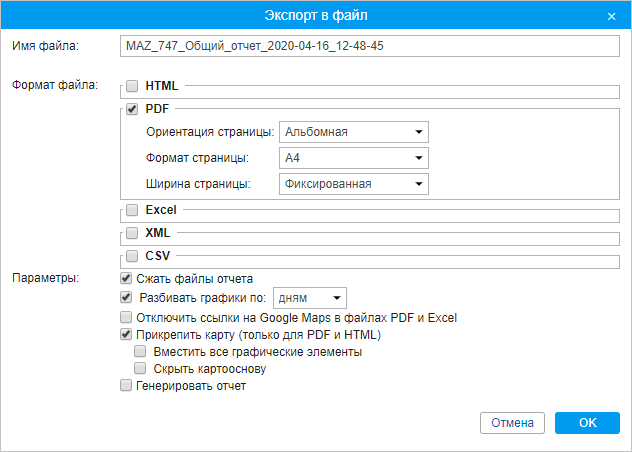This screenshot has width=632, height=452.
Task: Click the file name input field
Action: point(368,46)
